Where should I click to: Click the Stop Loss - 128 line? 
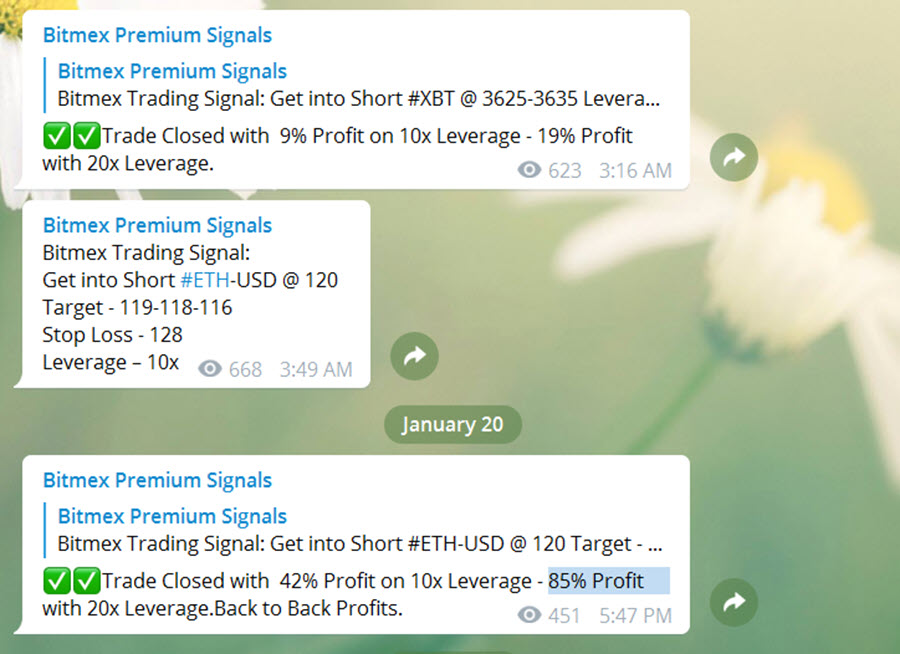tap(112, 335)
